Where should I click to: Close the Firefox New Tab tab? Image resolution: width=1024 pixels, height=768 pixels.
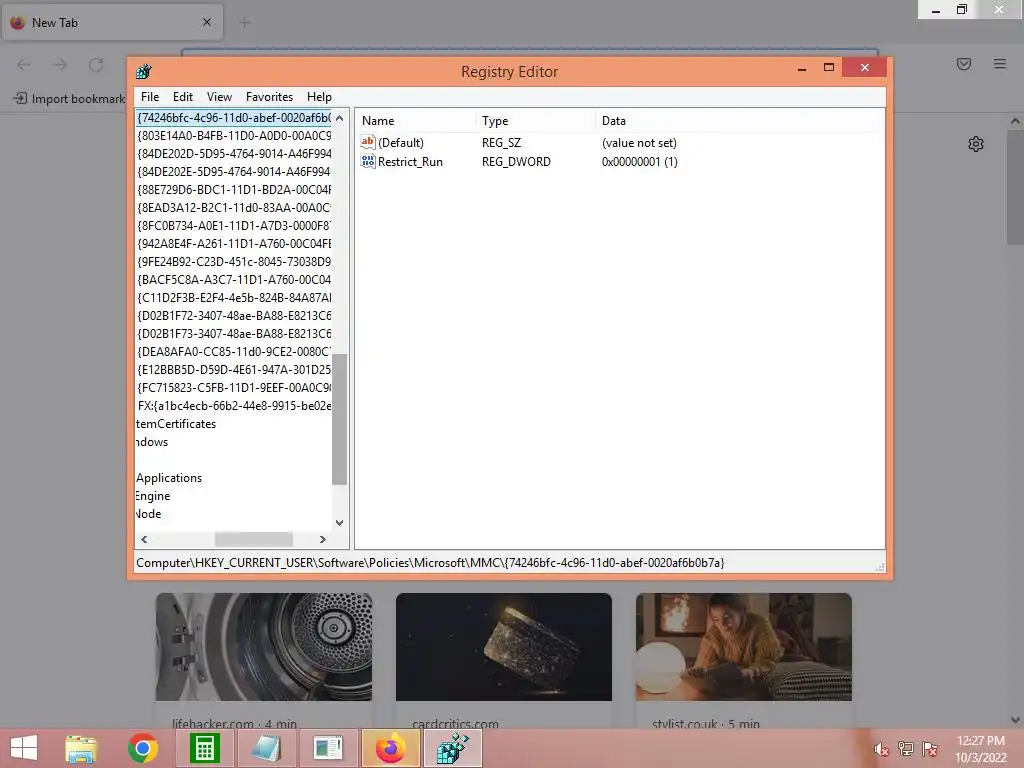[207, 22]
